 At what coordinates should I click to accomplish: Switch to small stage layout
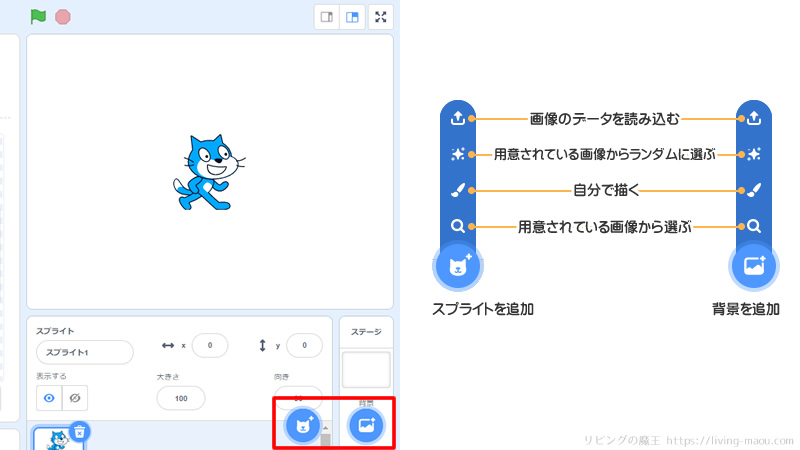click(327, 17)
